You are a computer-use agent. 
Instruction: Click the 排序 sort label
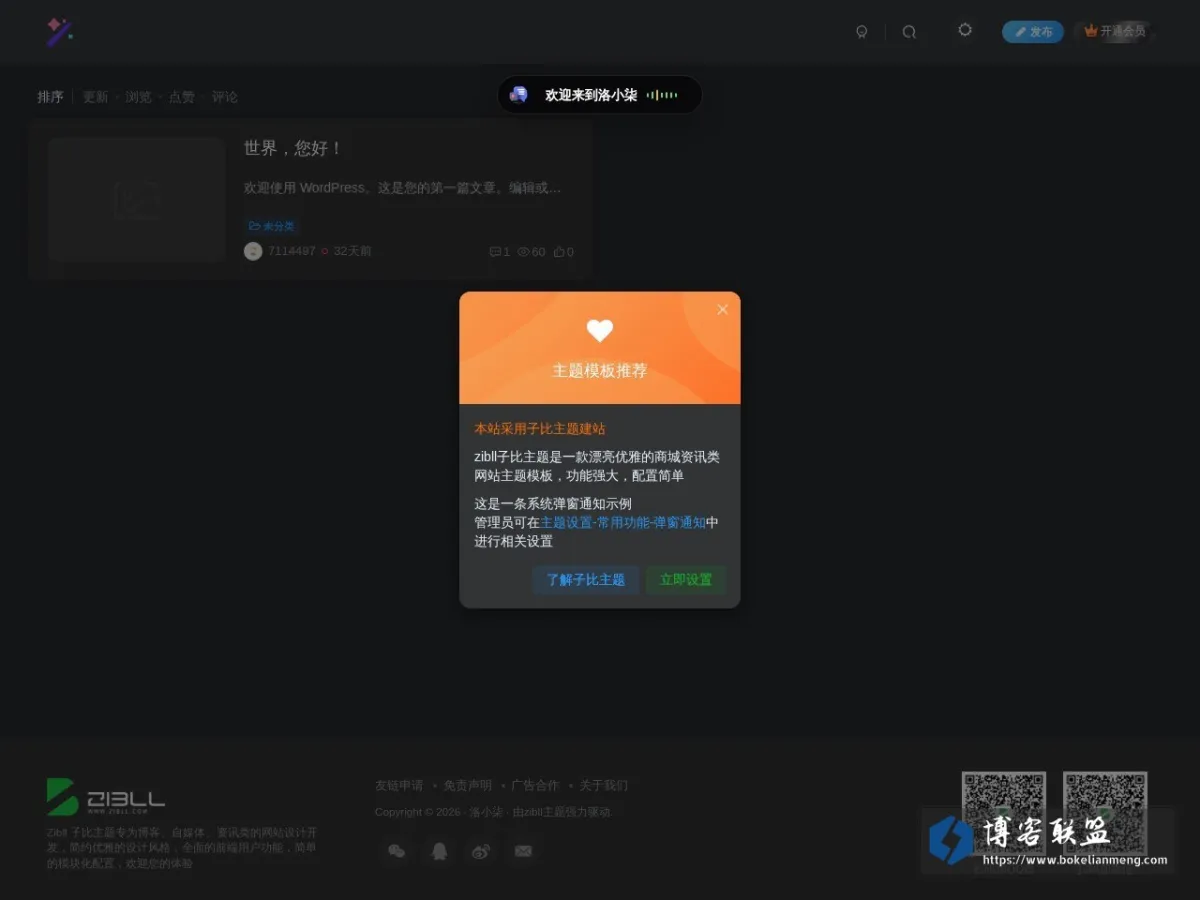pos(51,97)
